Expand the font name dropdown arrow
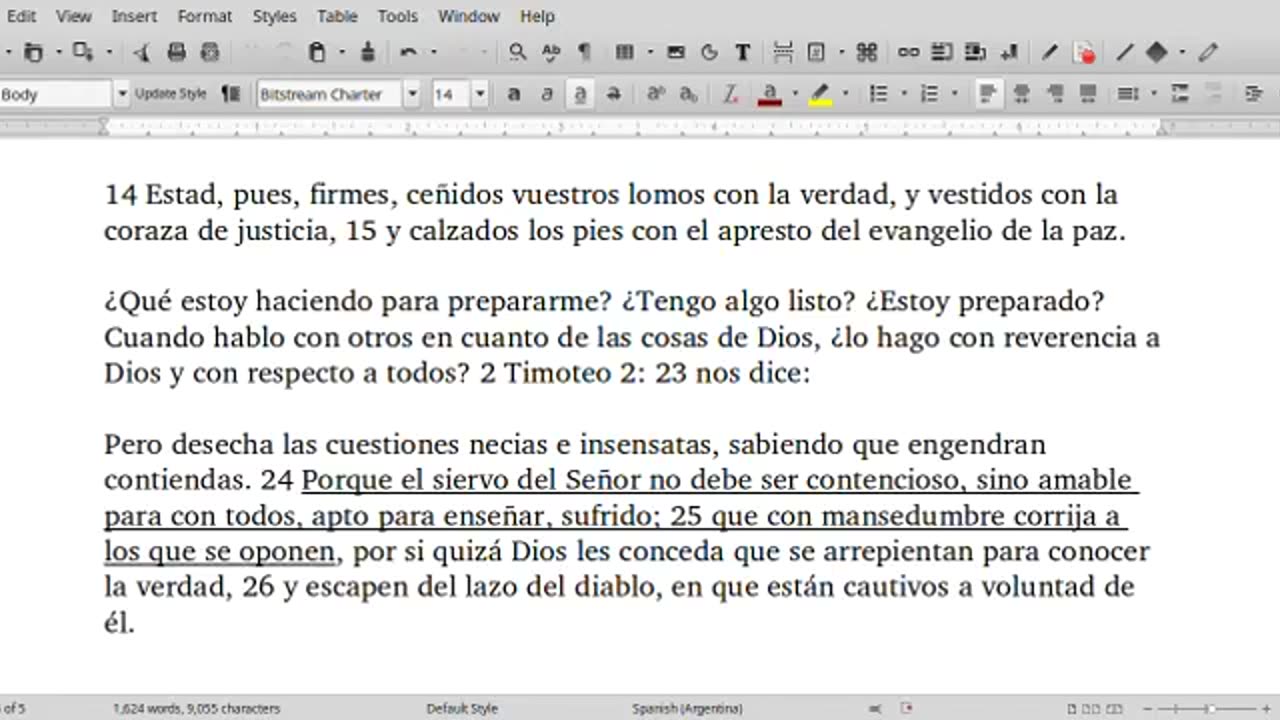 [x=412, y=94]
